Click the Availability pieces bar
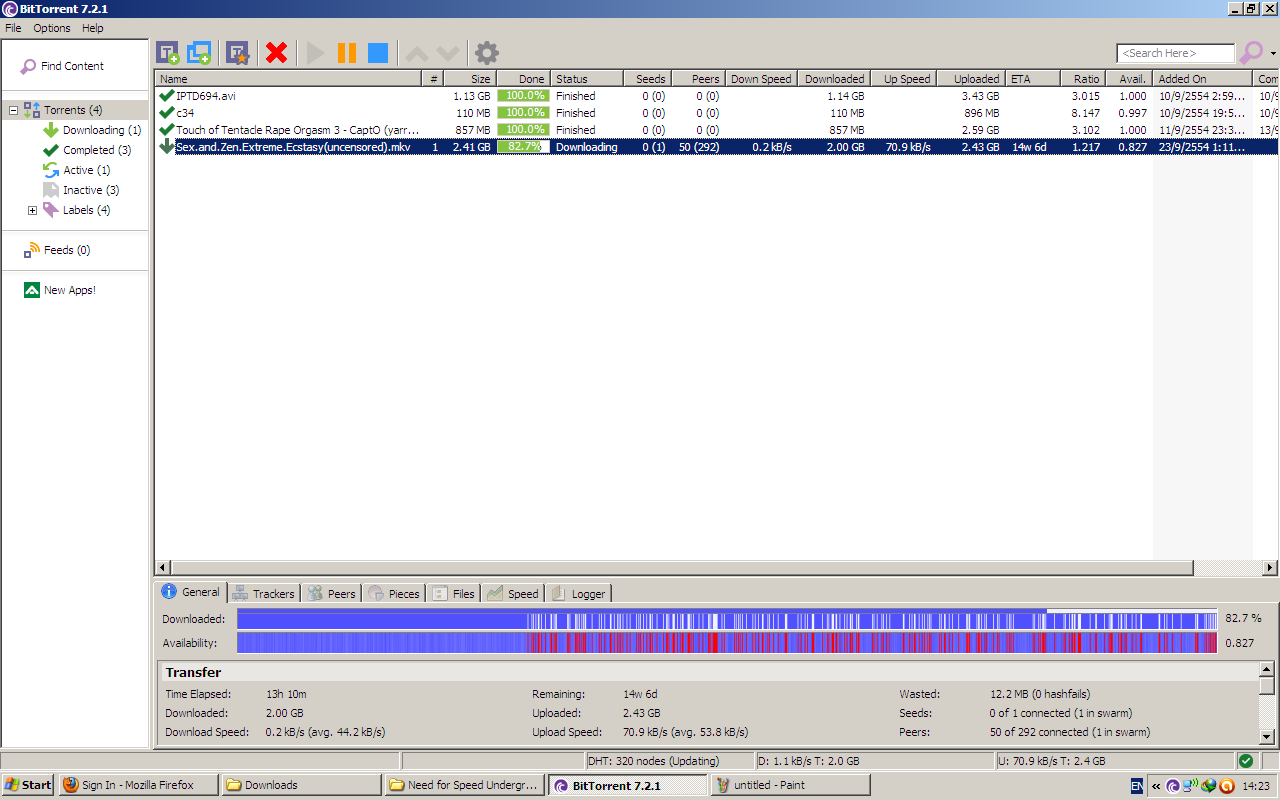 coord(727,643)
